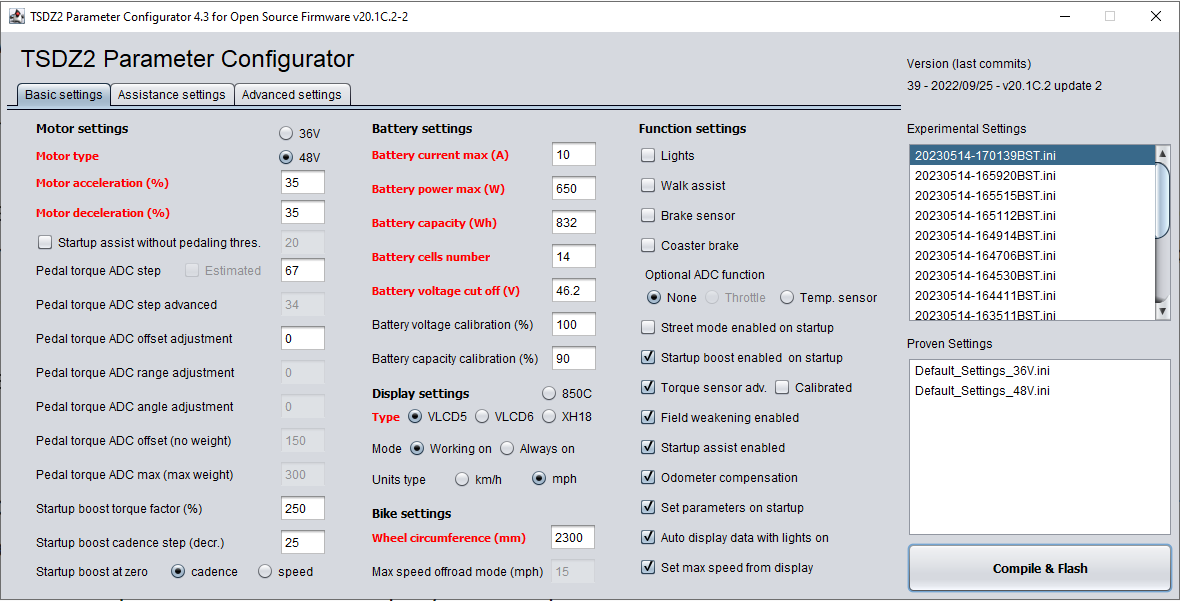
Task: Click Battery capacity (Wh) field
Action: tap(573, 223)
